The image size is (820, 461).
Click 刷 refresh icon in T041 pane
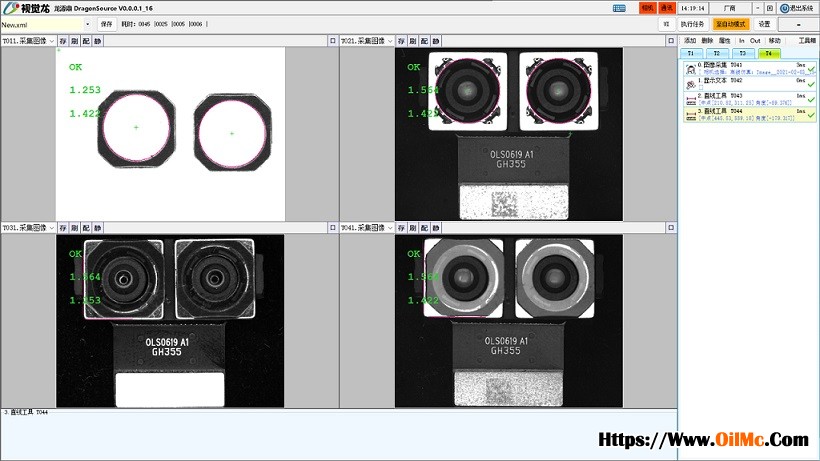pyautogui.click(x=413, y=228)
